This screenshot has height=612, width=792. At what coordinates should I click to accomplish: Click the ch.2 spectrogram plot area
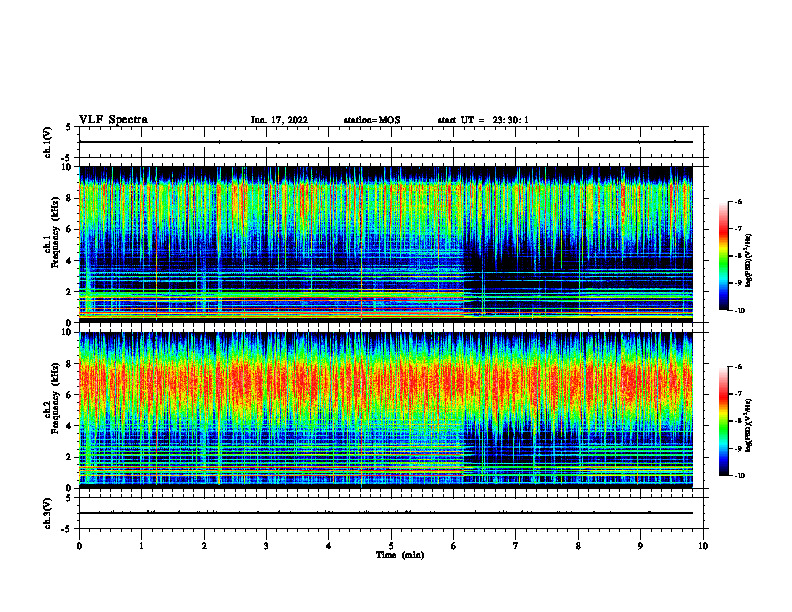point(386,410)
